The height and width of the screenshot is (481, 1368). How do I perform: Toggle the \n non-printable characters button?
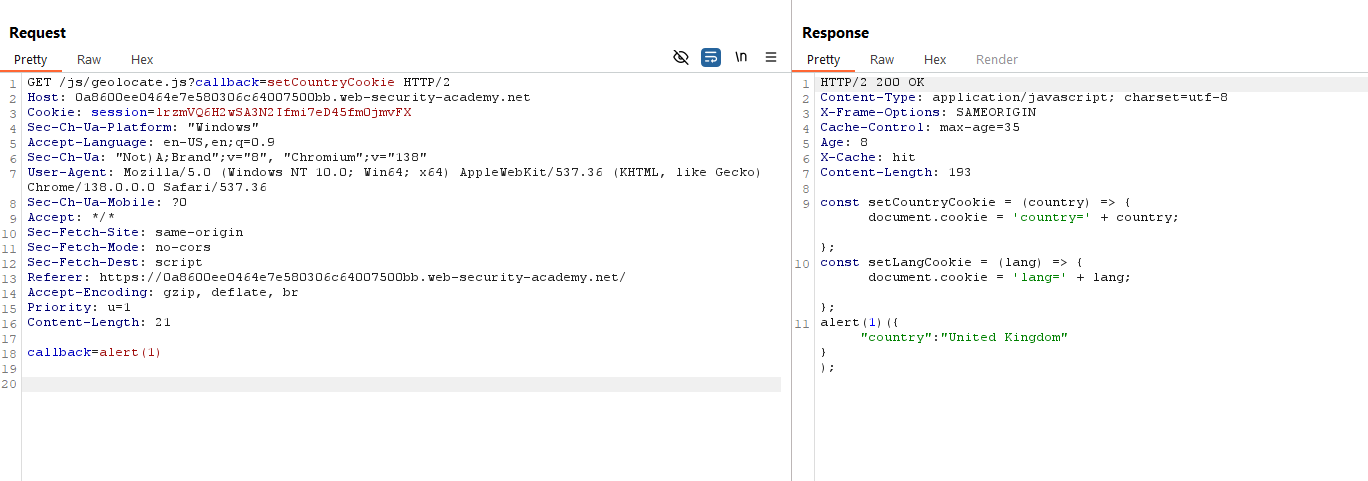741,58
